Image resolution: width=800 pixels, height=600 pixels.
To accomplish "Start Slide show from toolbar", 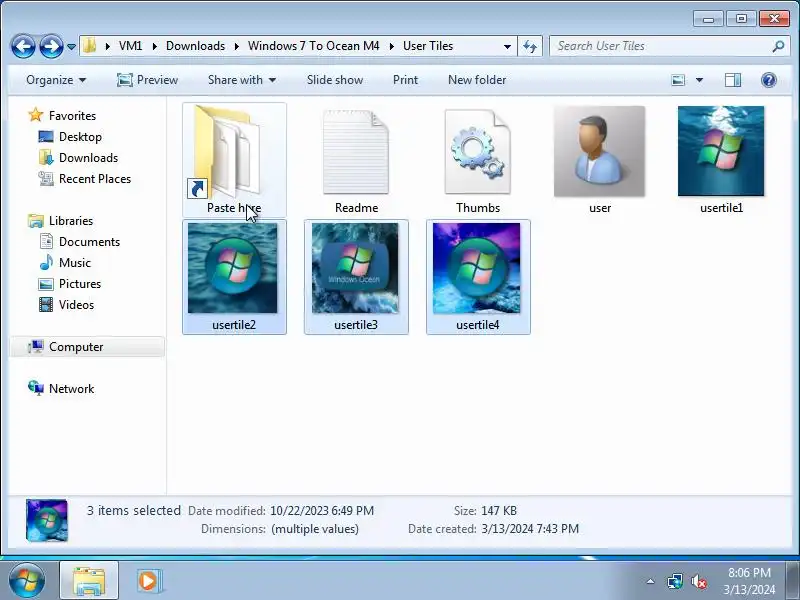I will pos(335,80).
